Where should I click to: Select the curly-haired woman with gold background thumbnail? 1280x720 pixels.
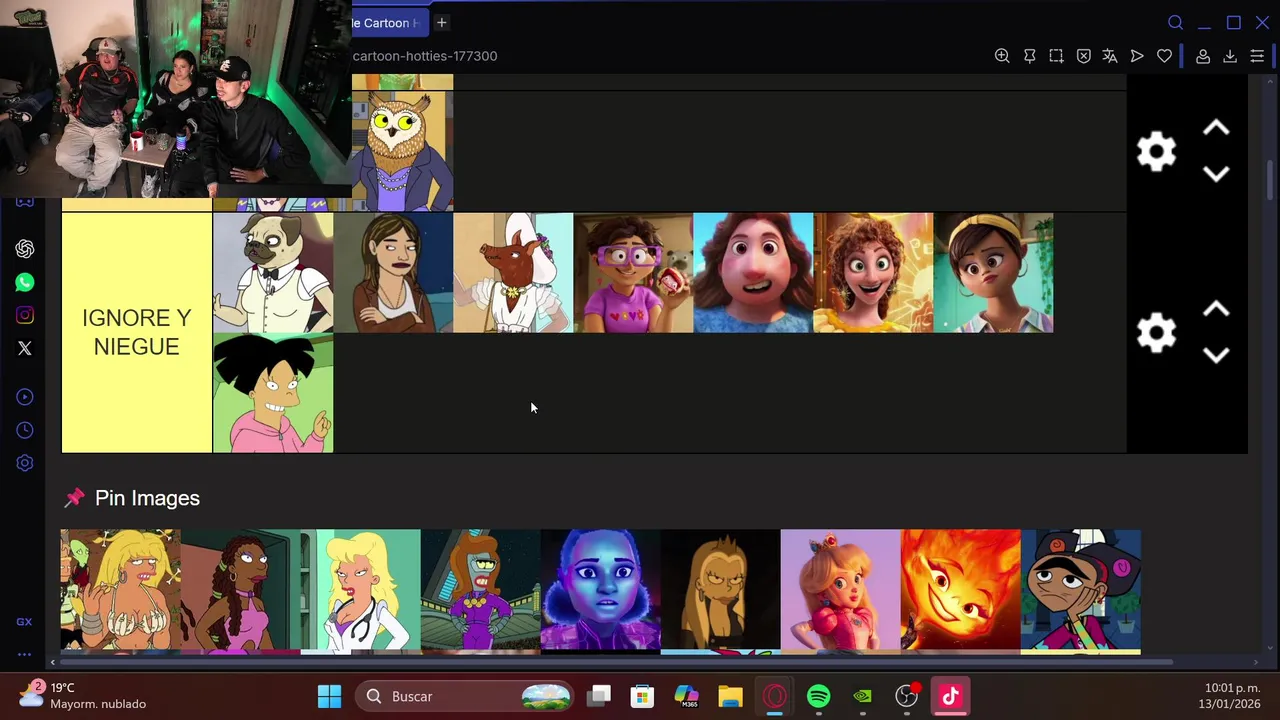pyautogui.click(x=873, y=272)
